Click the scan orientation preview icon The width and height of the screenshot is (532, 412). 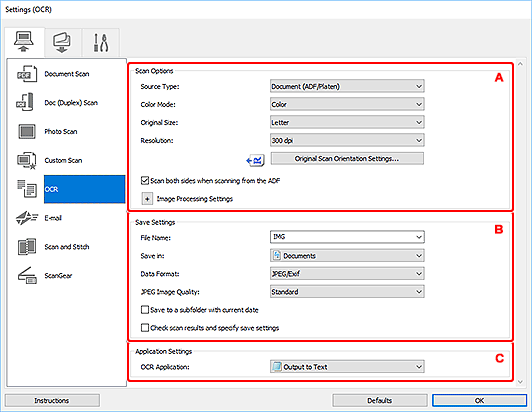coord(255,160)
